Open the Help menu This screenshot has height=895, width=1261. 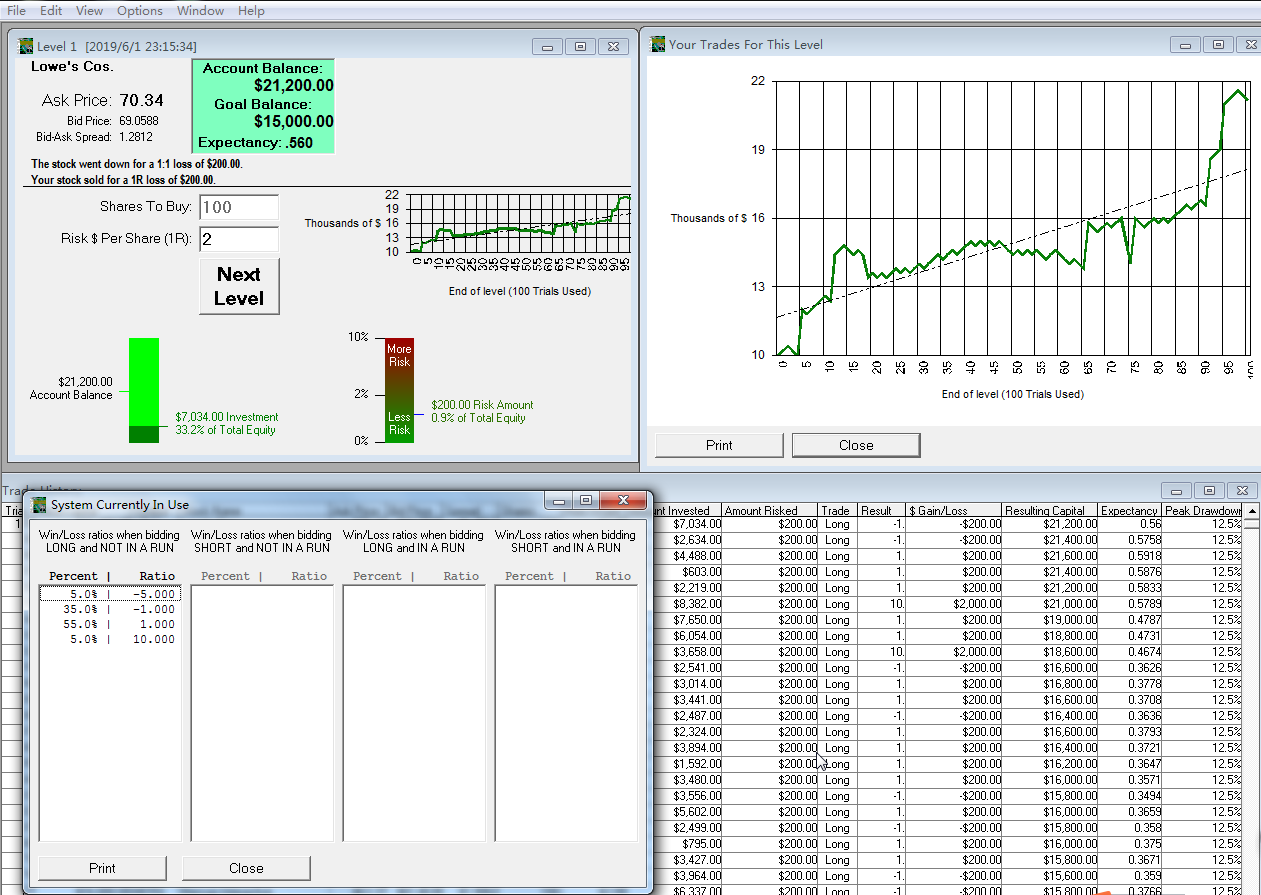pos(252,10)
